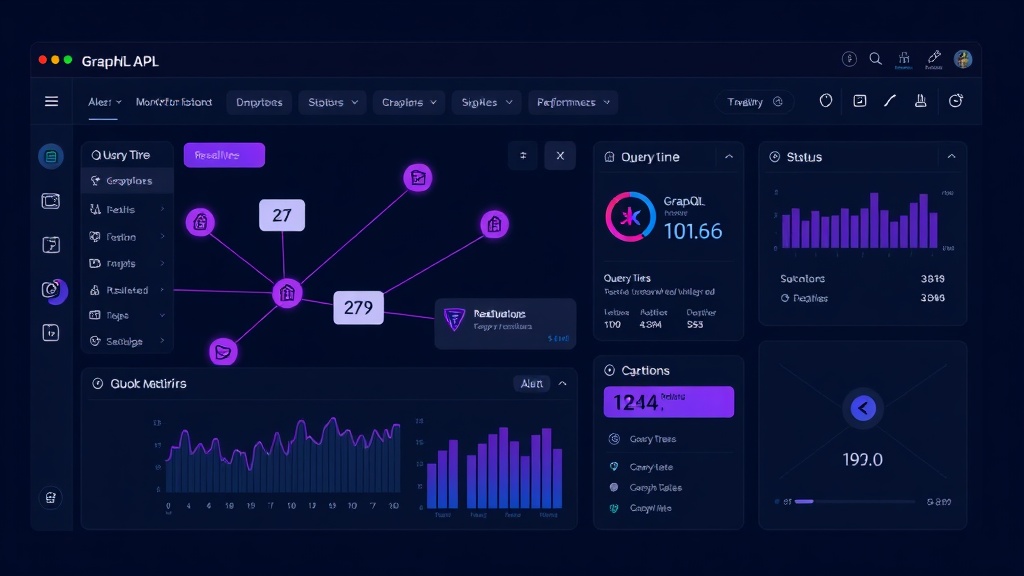Viewport: 1024px width, 576px height.
Task: Select the rightmost purple graph node
Action: (x=494, y=225)
